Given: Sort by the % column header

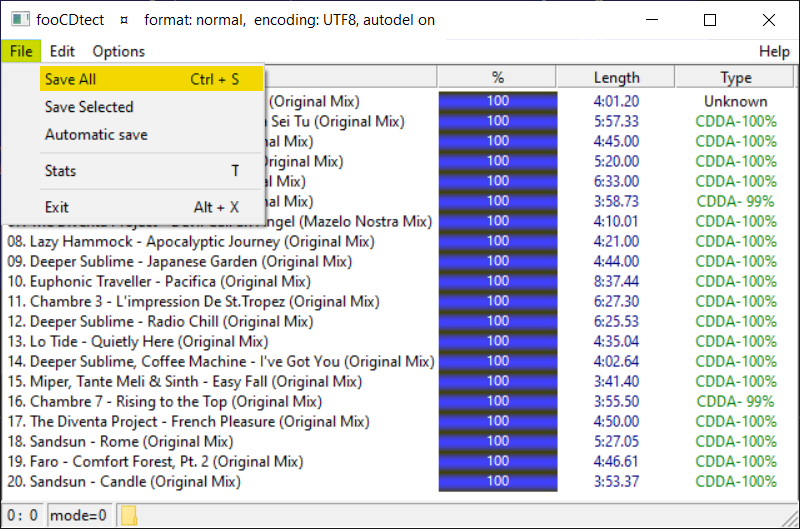Looking at the screenshot, I should pyautogui.click(x=497, y=77).
